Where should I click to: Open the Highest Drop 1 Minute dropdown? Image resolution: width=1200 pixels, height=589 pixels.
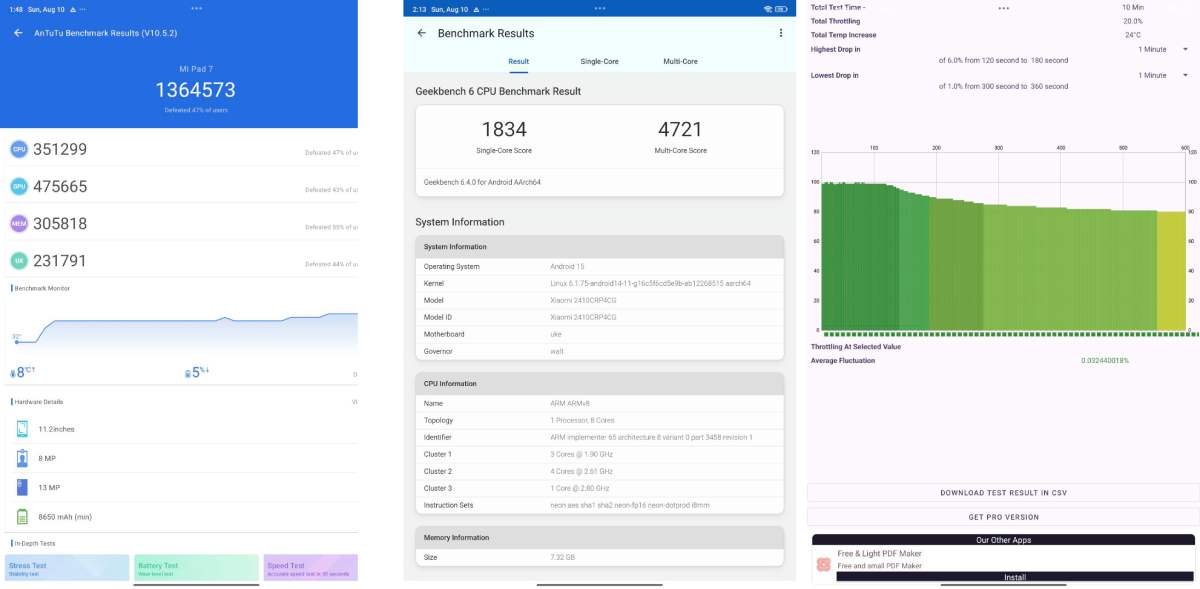coord(1164,49)
